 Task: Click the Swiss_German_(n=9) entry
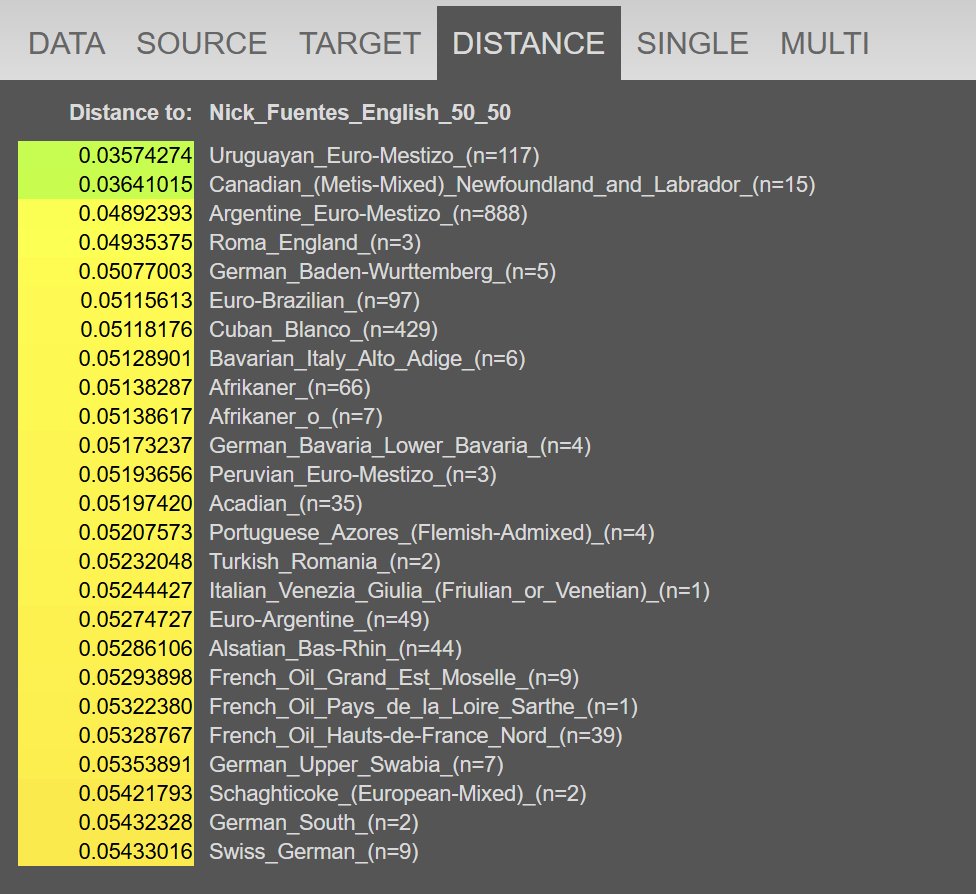click(x=314, y=852)
